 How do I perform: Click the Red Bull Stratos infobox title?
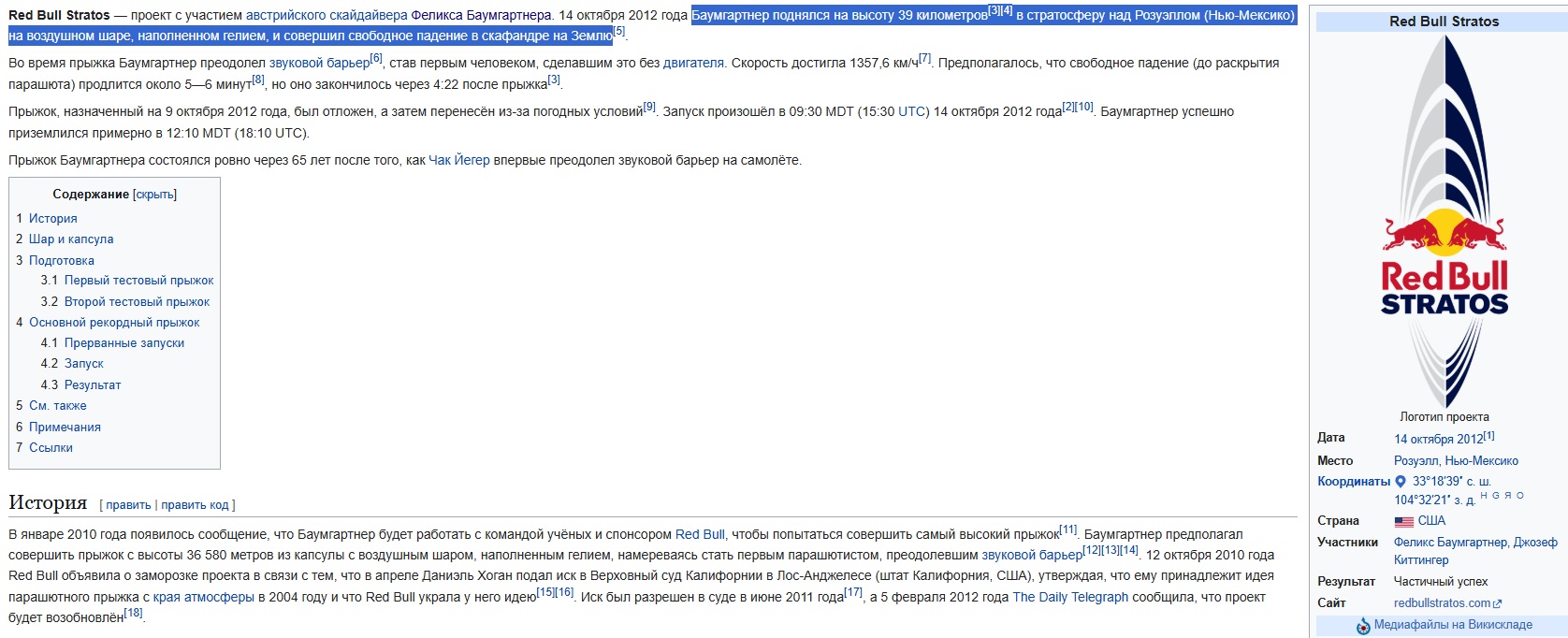pyautogui.click(x=1445, y=22)
